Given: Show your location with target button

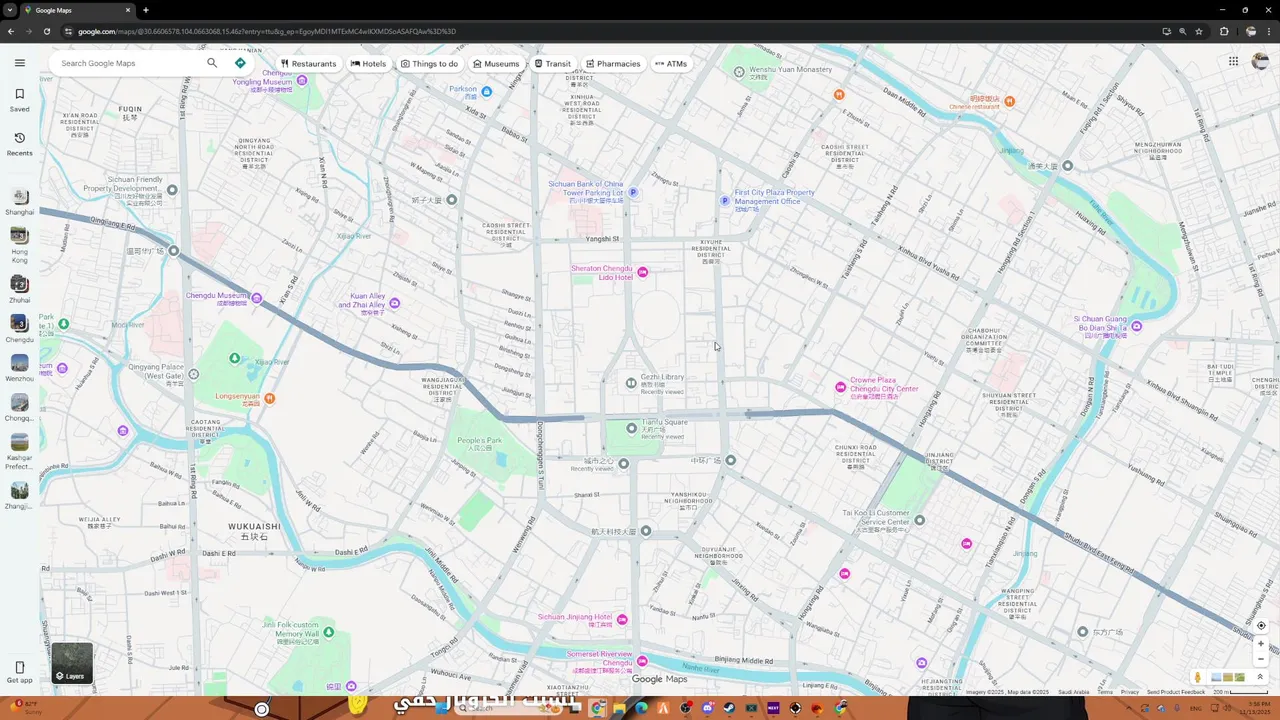Looking at the screenshot, I should [x=1261, y=626].
